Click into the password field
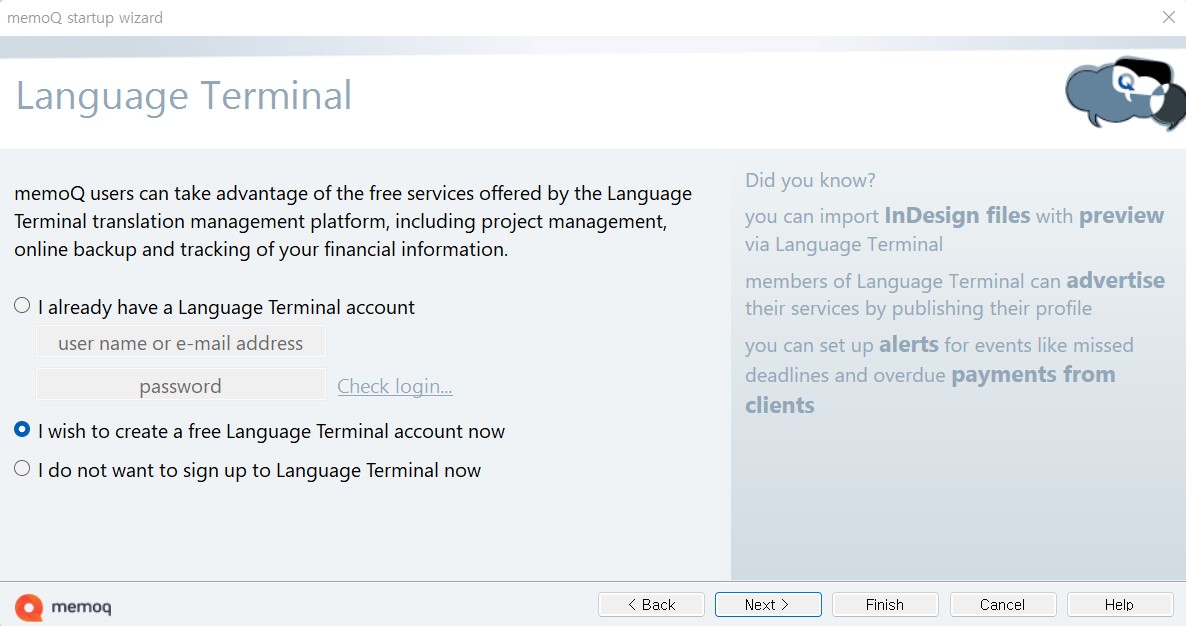Screen dimensions: 1186x626 point(180,386)
